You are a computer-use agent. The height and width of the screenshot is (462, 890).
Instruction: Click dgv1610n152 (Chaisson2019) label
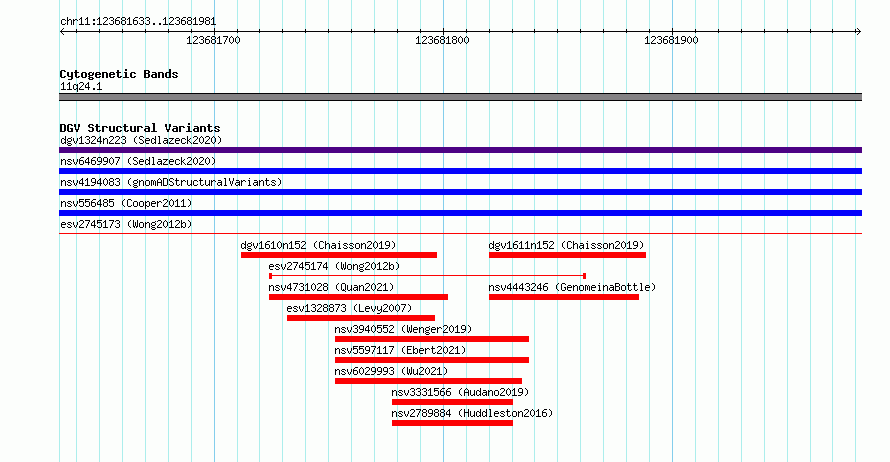pos(318,245)
